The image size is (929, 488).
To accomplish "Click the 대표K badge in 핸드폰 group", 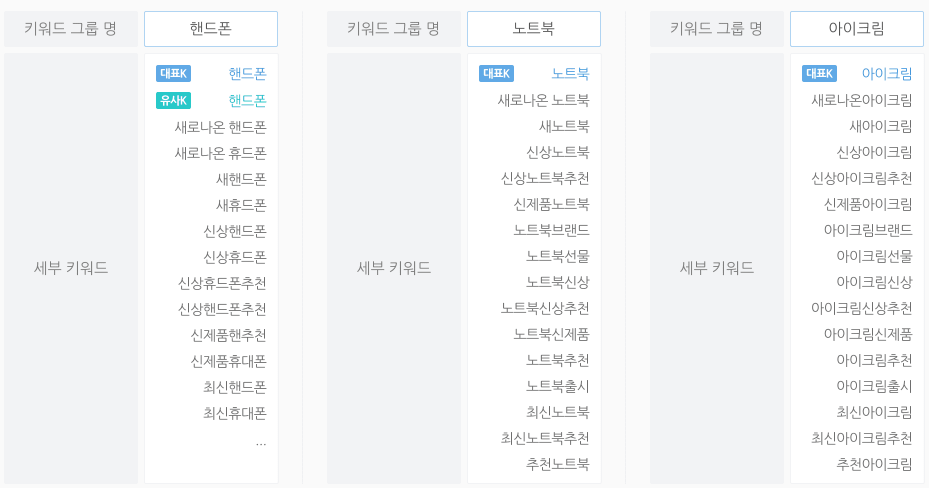I will pyautogui.click(x=173, y=73).
